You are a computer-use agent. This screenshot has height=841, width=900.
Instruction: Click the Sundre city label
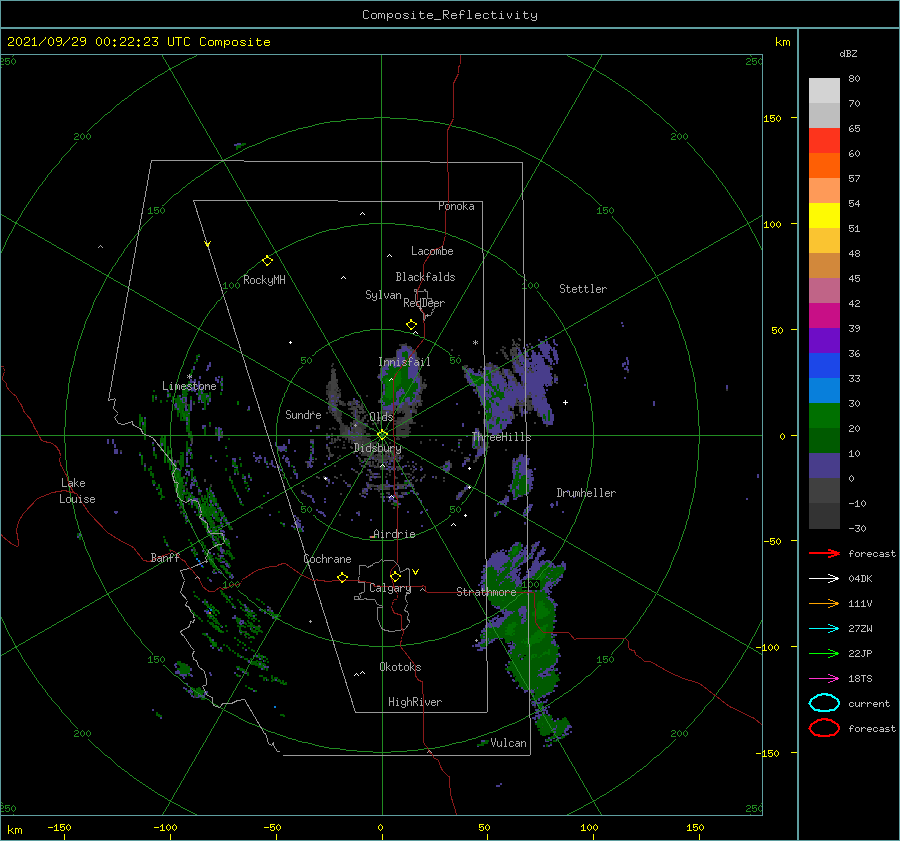click(x=303, y=414)
